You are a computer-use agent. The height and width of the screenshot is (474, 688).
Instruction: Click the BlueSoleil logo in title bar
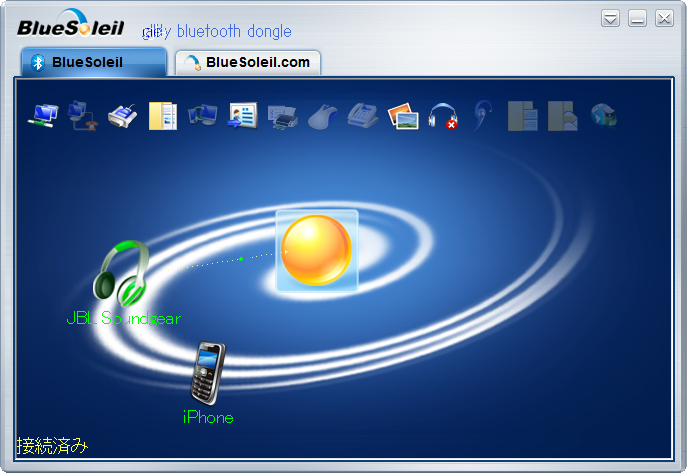[x=70, y=27]
